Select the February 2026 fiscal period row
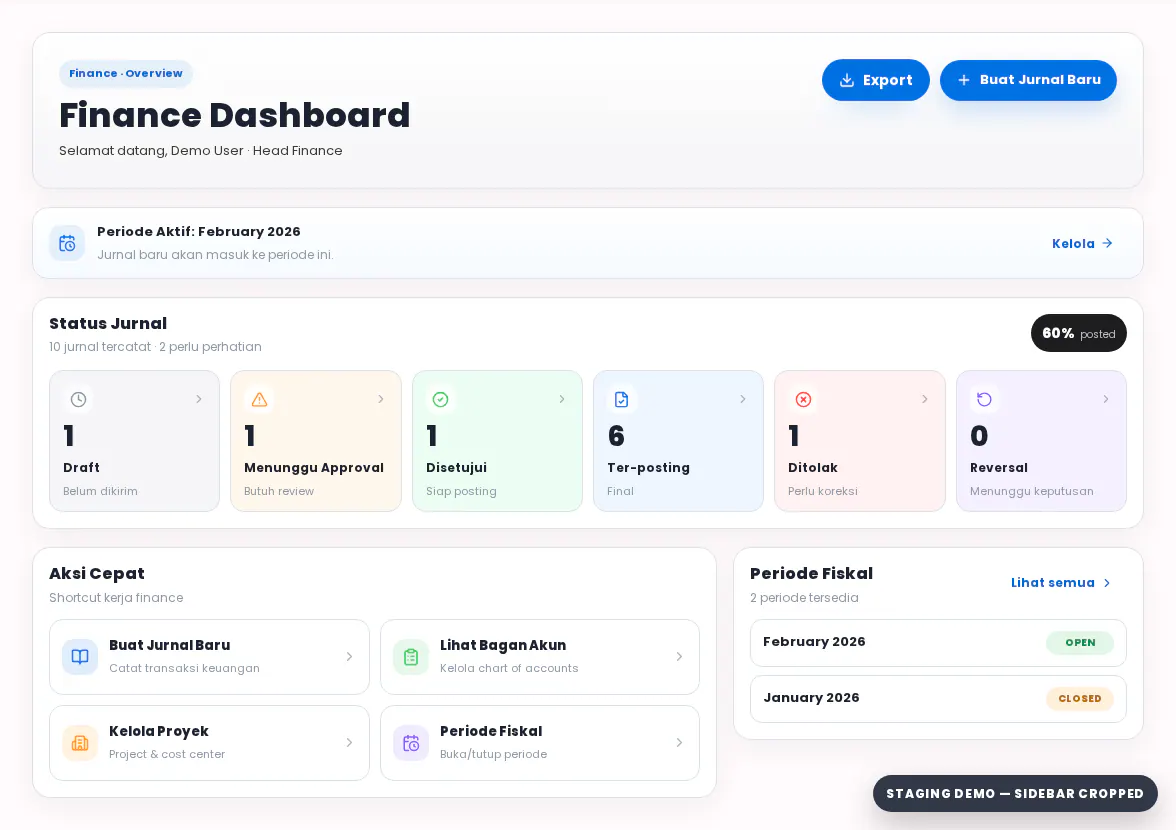The width and height of the screenshot is (1176, 830). coord(938,643)
